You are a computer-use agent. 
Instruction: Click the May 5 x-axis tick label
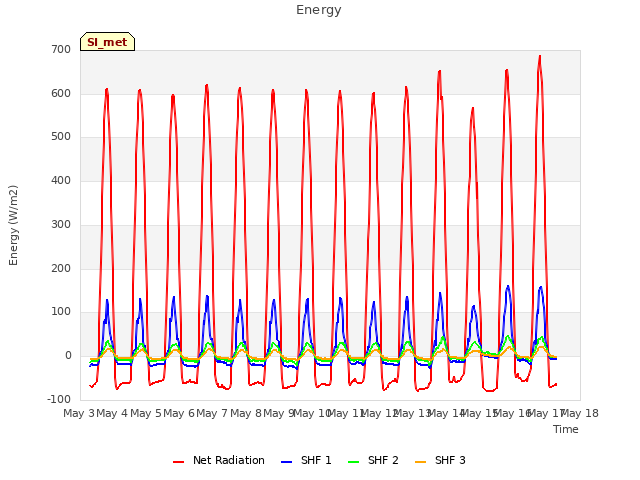coord(146,413)
